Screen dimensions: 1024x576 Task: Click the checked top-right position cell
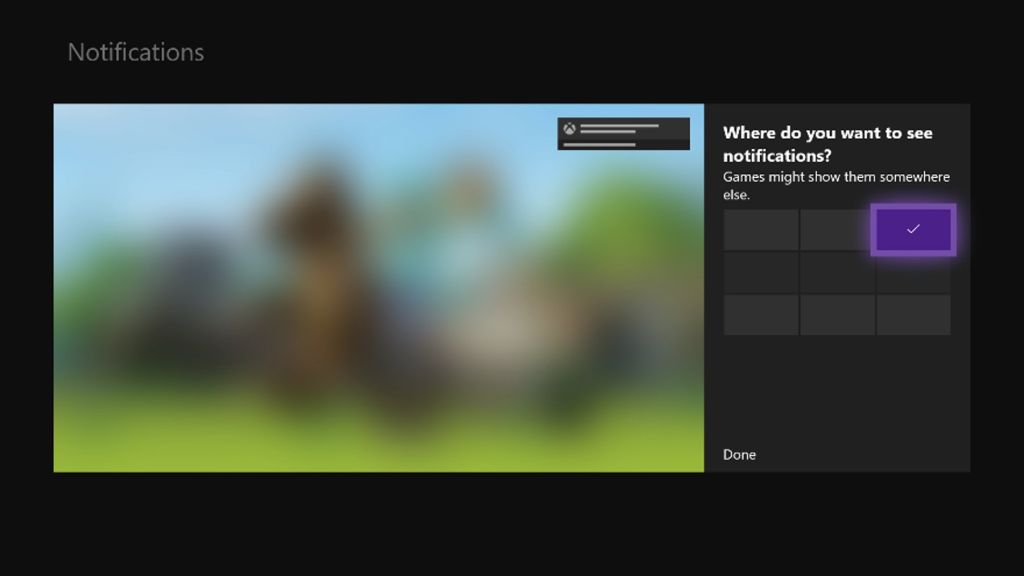pyautogui.click(x=913, y=229)
